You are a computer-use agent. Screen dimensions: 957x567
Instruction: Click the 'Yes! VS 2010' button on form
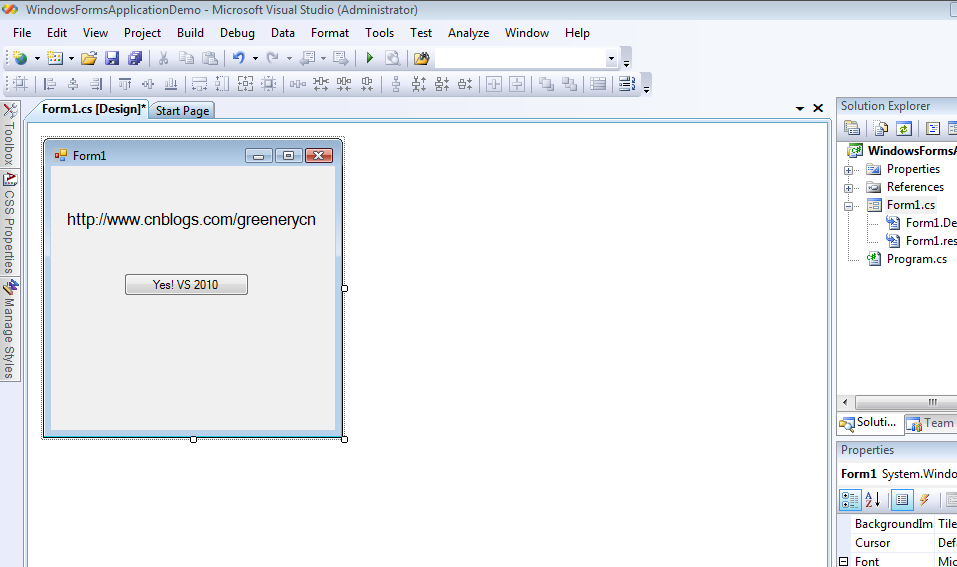point(186,284)
